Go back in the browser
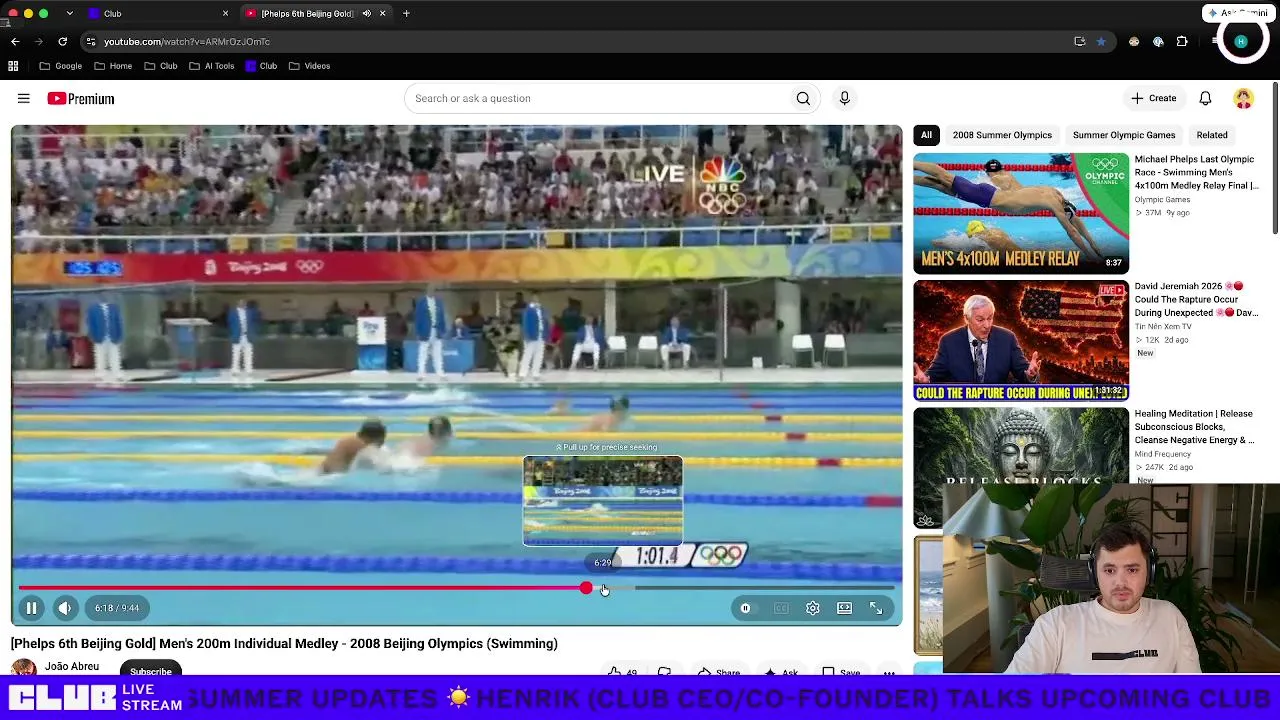This screenshot has height=720, width=1280. (15, 42)
